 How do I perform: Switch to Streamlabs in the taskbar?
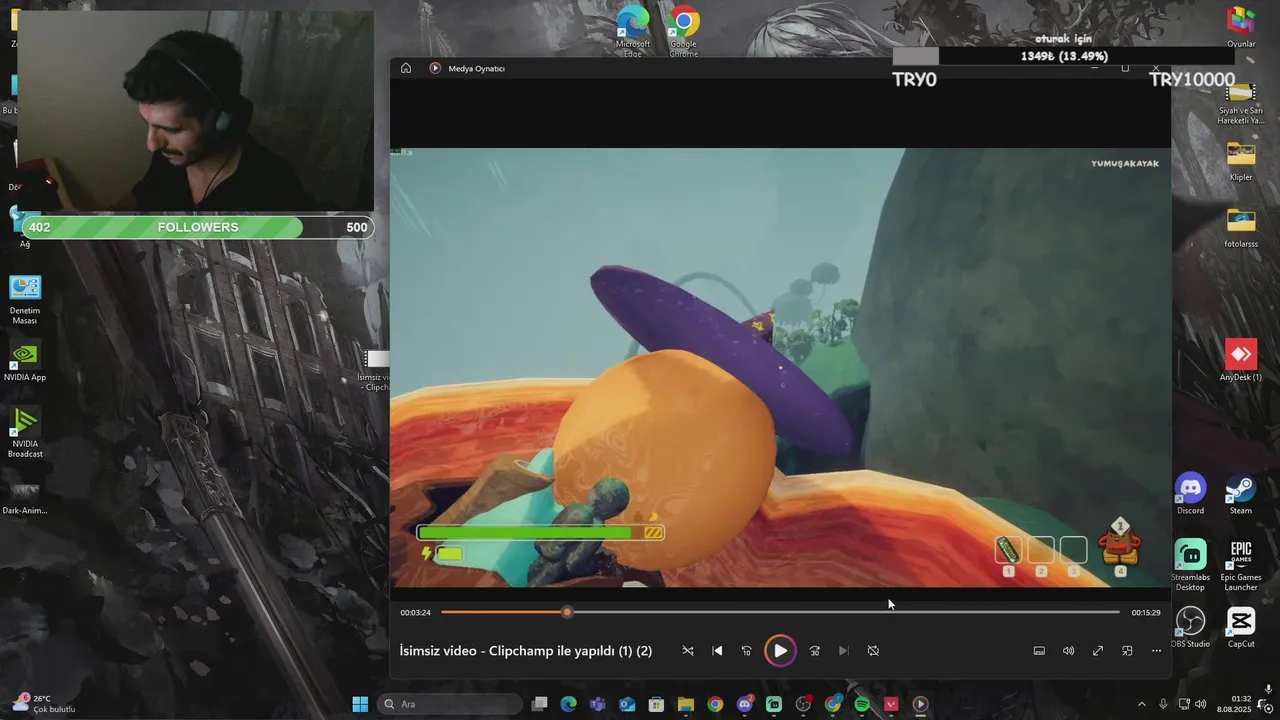[x=774, y=704]
